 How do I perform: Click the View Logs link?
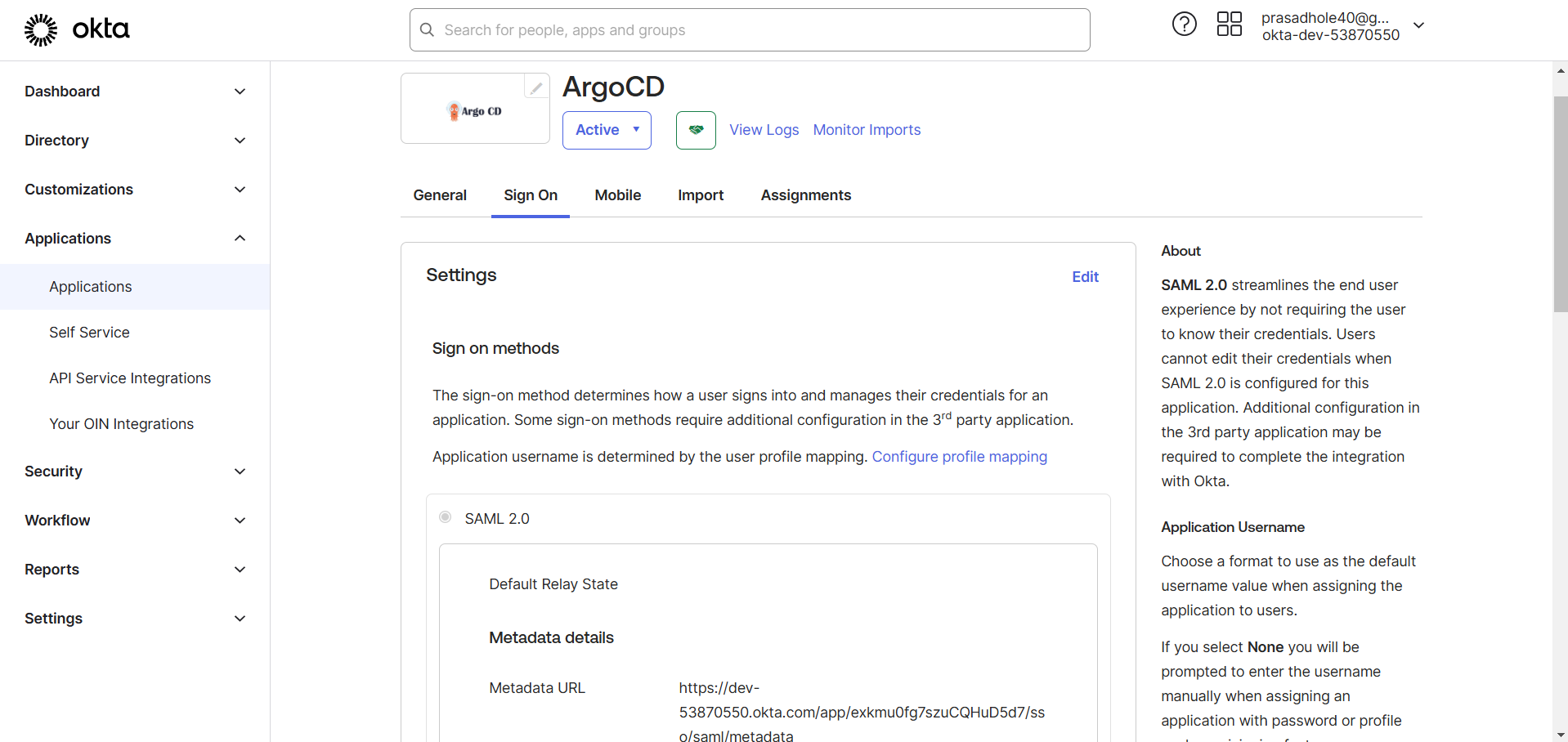coord(764,130)
